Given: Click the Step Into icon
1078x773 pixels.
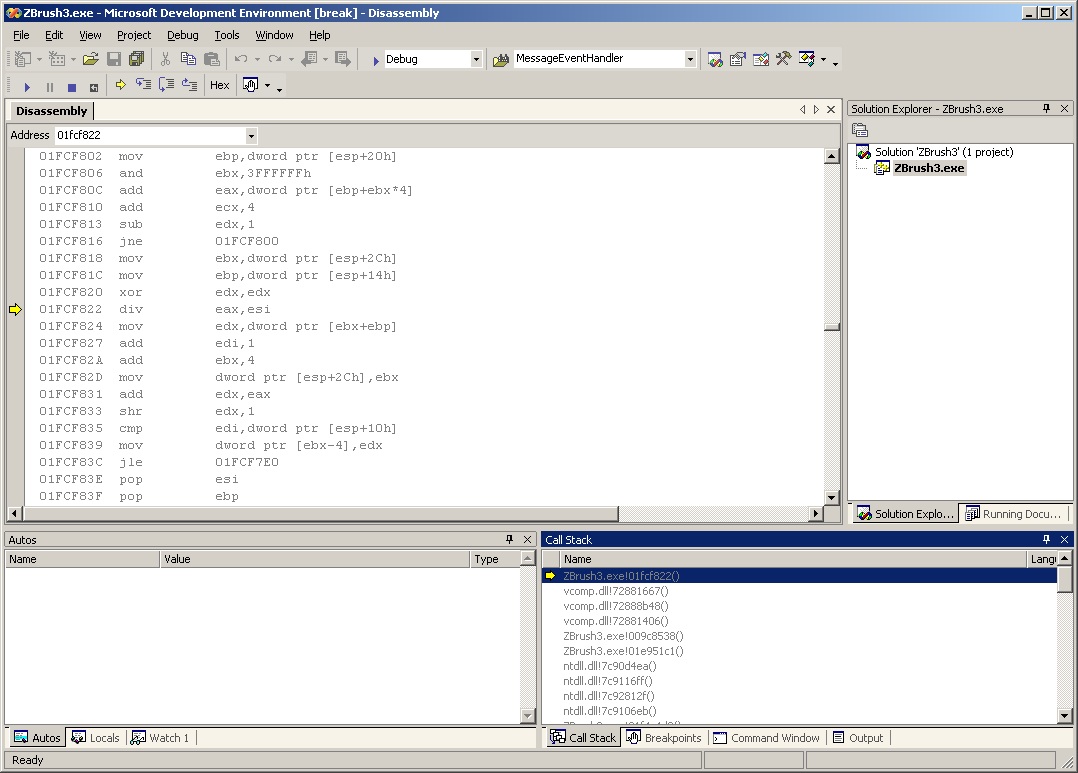Looking at the screenshot, I should click(x=143, y=86).
